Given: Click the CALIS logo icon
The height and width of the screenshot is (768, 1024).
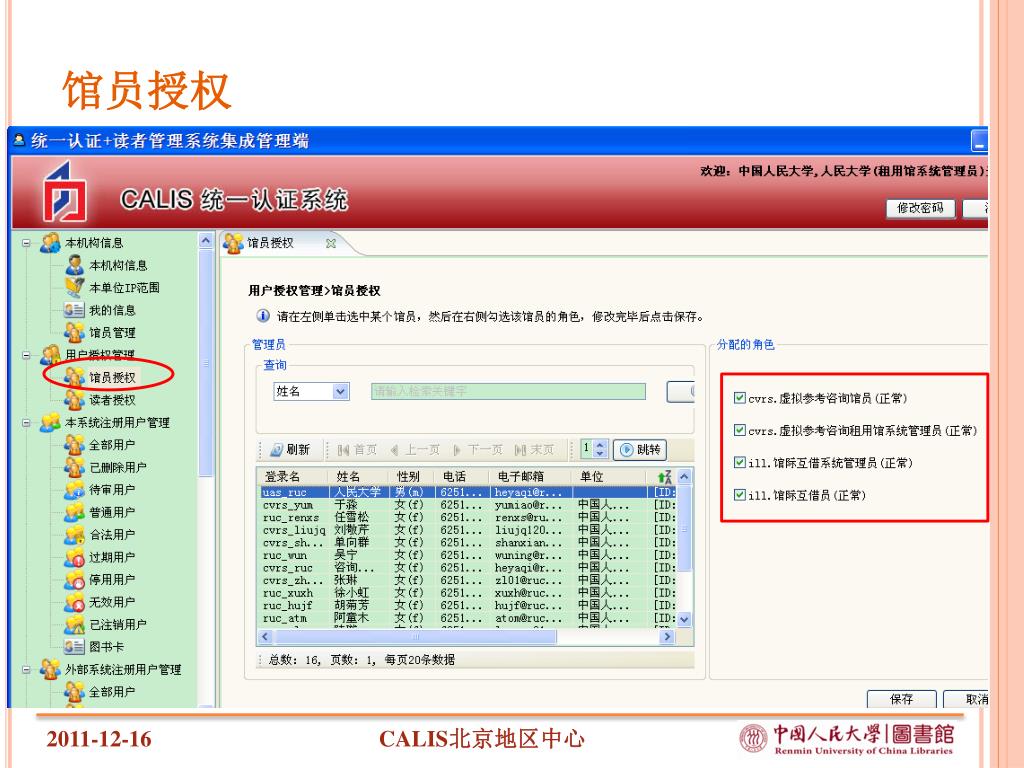Looking at the screenshot, I should click(65, 191).
